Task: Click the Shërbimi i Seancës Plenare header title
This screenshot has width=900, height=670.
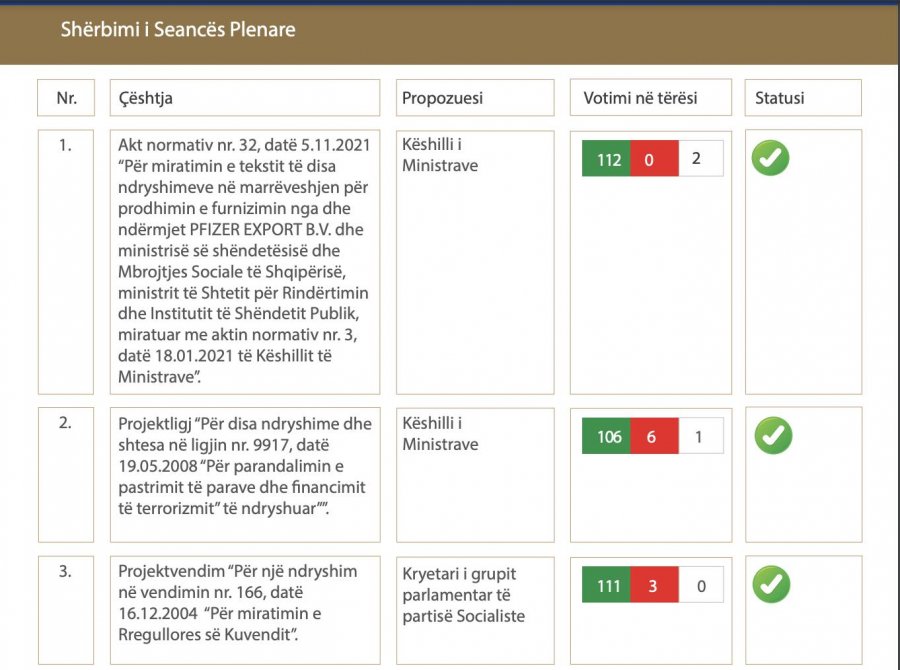Action: [x=178, y=29]
